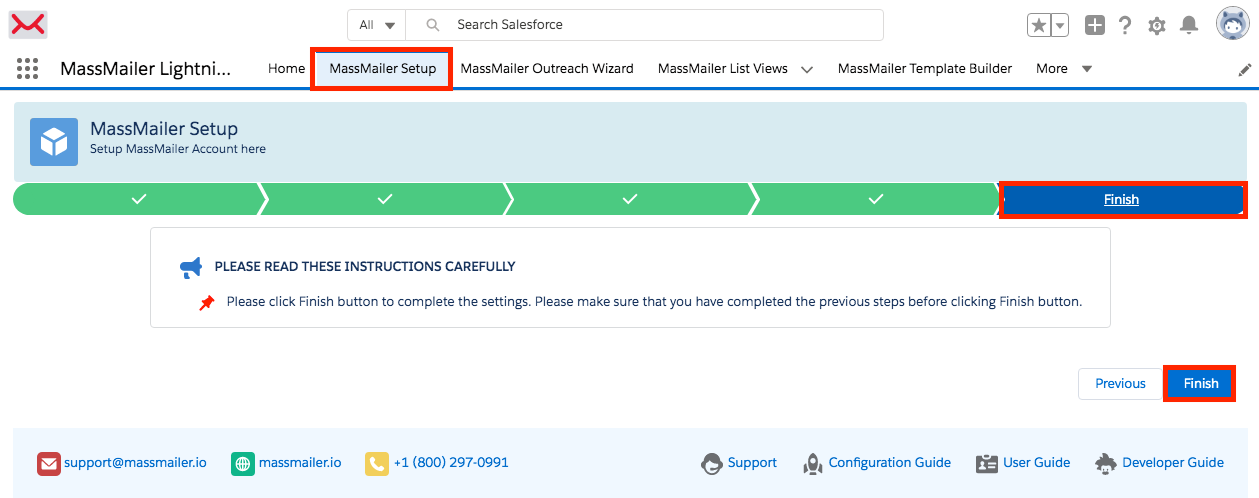The image size is (1259, 498).
Task: Go to the fourth completed setup step
Action: tap(876, 199)
